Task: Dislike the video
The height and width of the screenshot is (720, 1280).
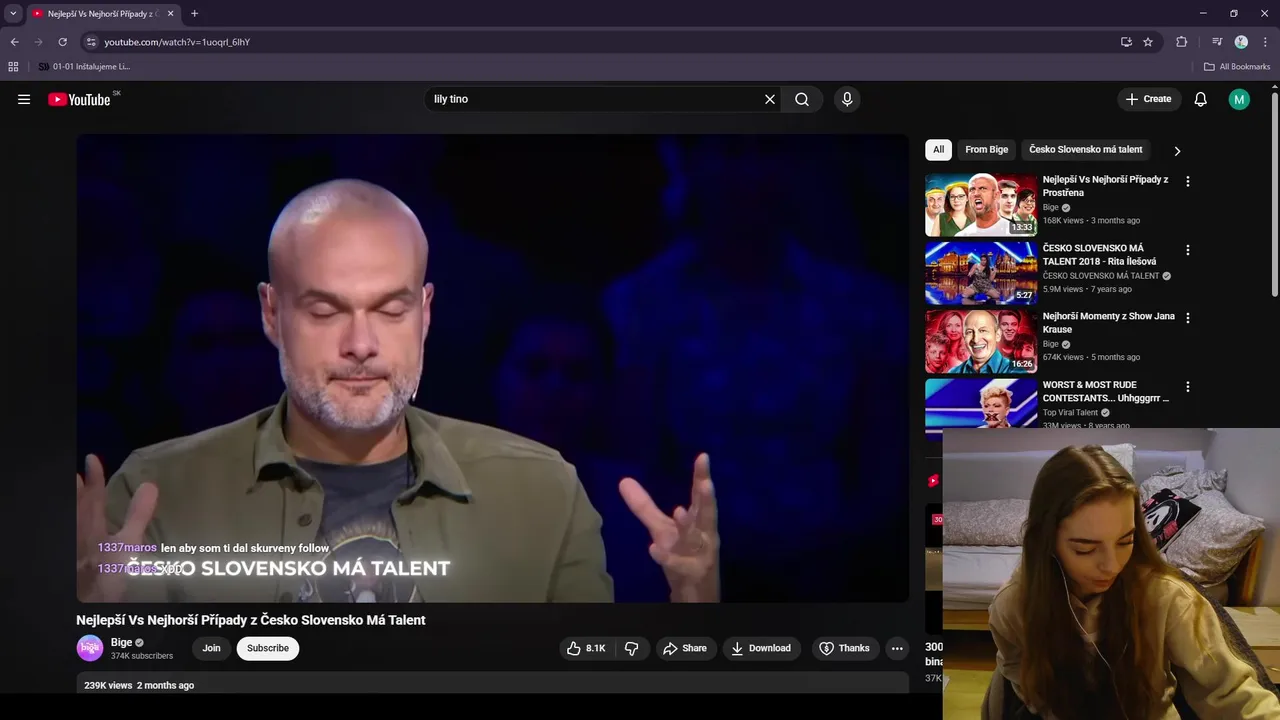Action: [632, 648]
